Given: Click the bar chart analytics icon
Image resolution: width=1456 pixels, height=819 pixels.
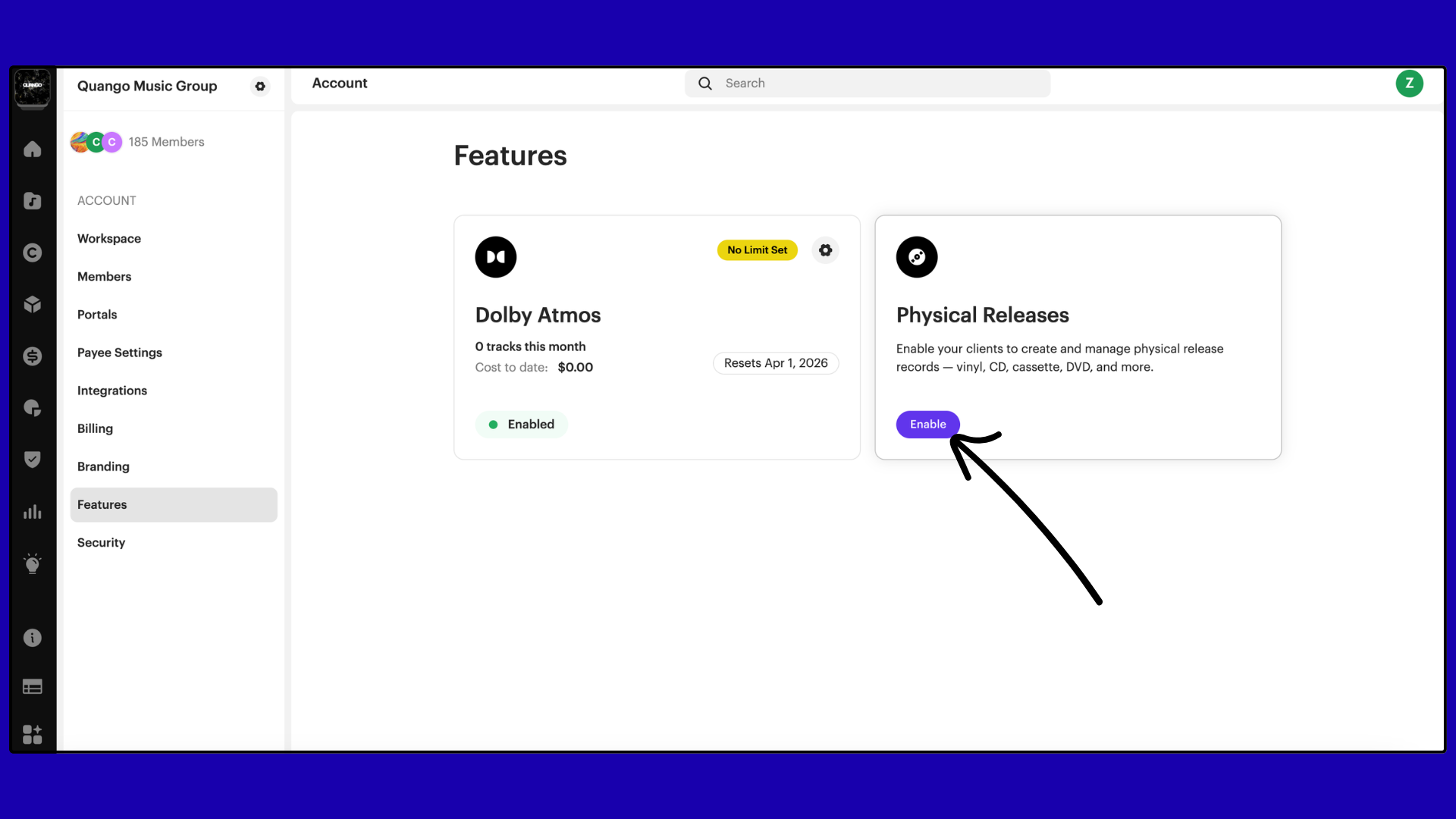Looking at the screenshot, I should point(32,512).
